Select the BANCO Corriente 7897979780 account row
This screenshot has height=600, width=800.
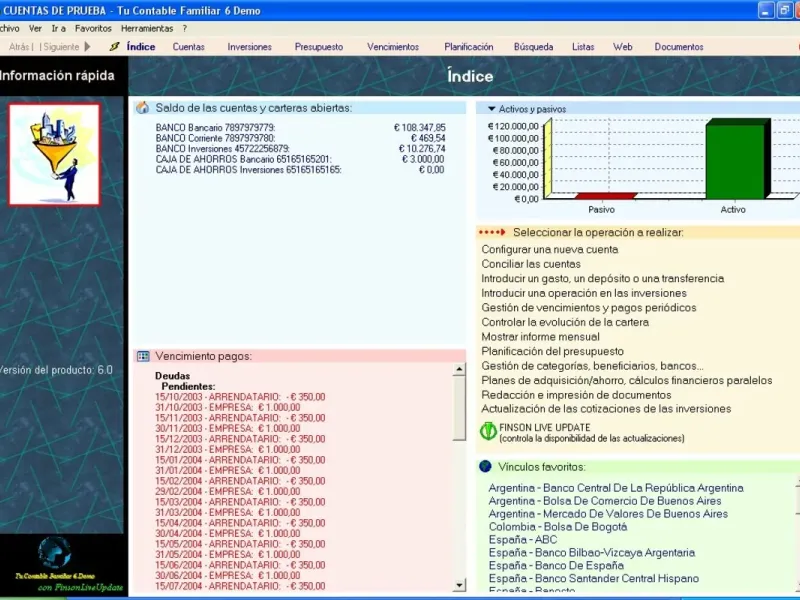click(x=300, y=138)
